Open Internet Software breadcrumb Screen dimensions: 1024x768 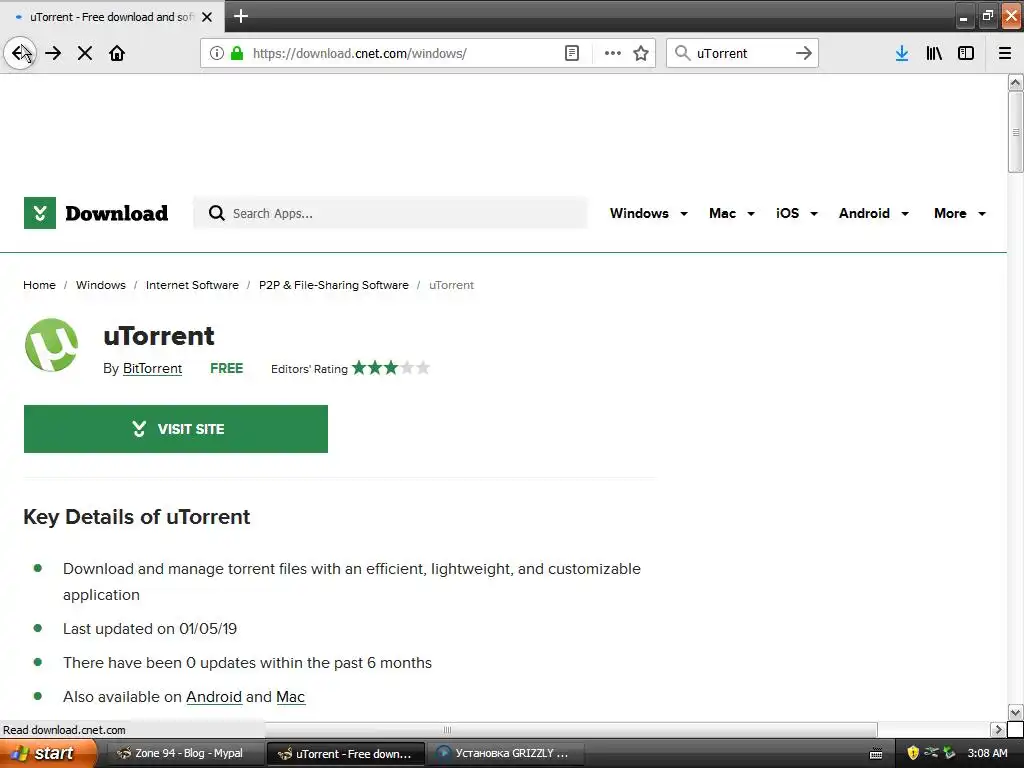(x=192, y=285)
